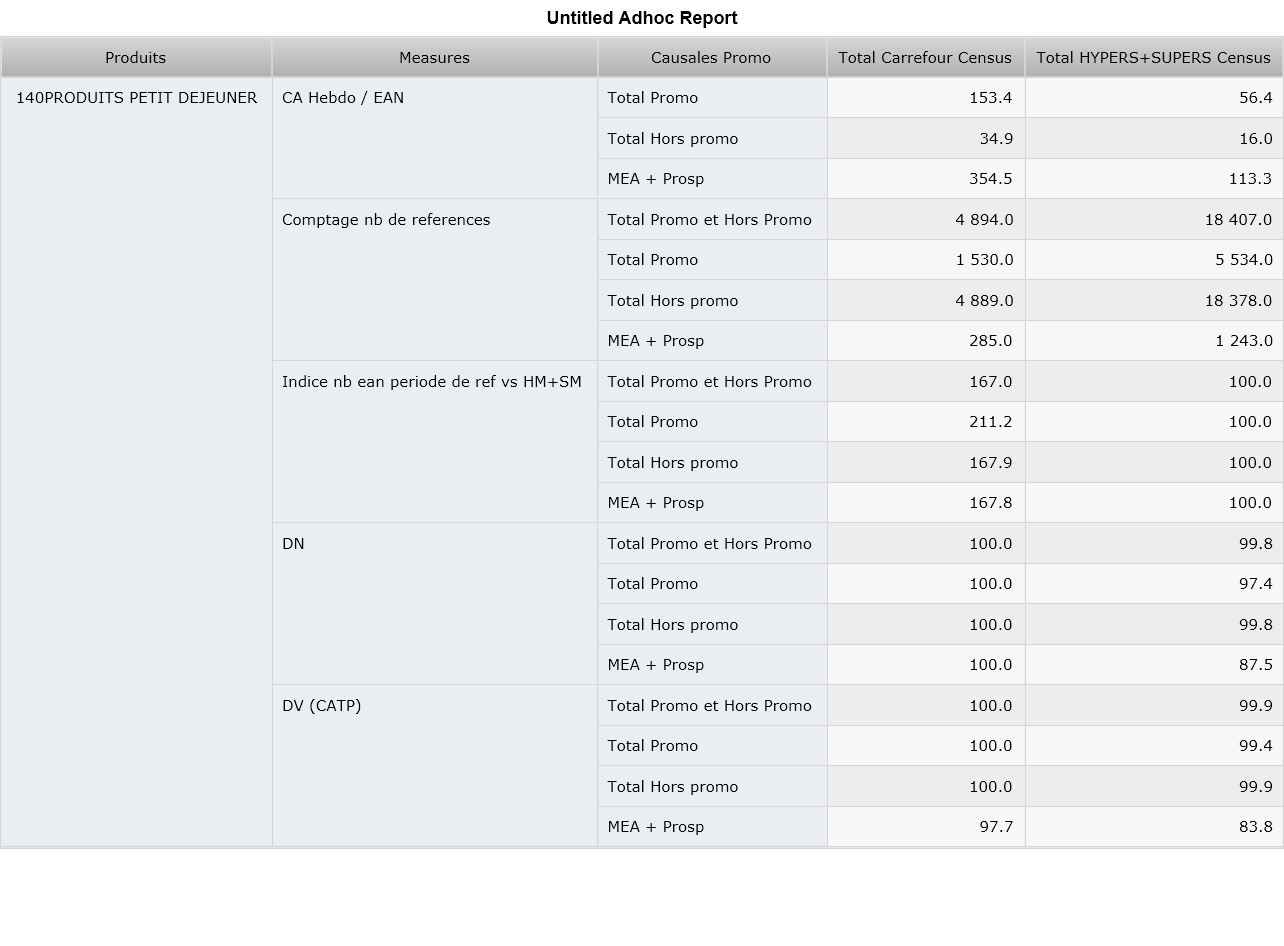Viewport: 1284px width, 946px height.
Task: Click the 167.8 value cell
Action: pyautogui.click(x=926, y=503)
